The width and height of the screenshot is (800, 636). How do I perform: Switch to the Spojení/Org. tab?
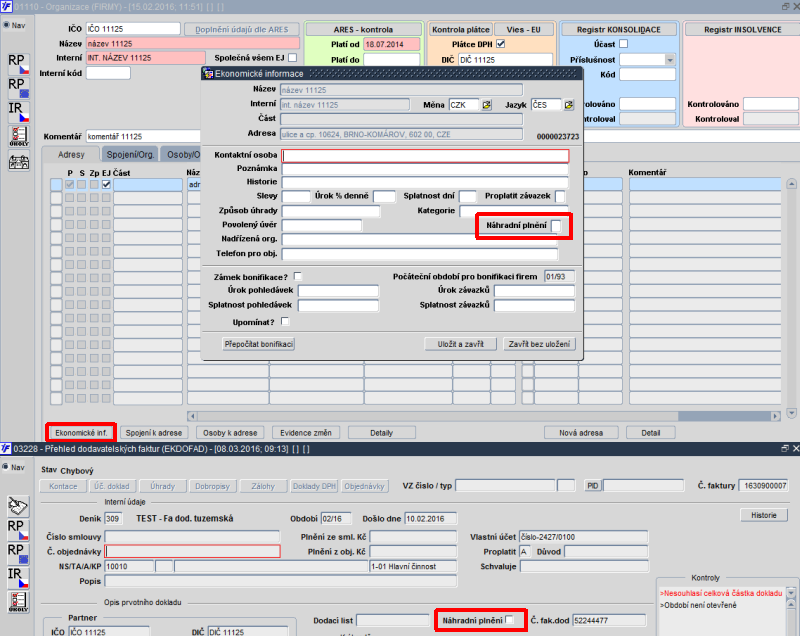(130, 154)
